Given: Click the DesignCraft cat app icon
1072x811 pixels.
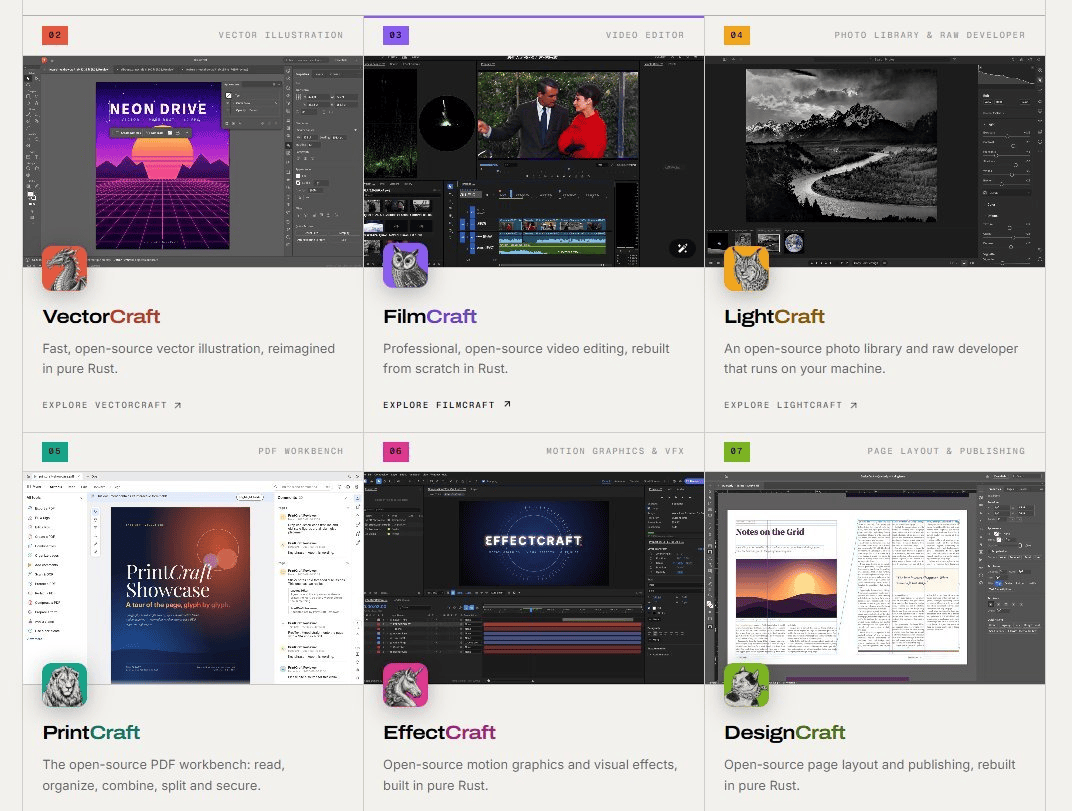Looking at the screenshot, I should (747, 685).
